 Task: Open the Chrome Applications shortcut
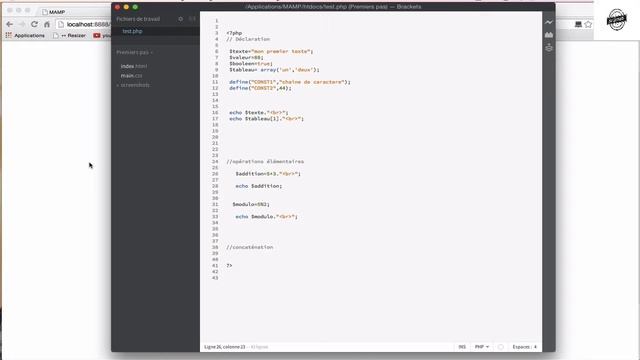click(25, 36)
